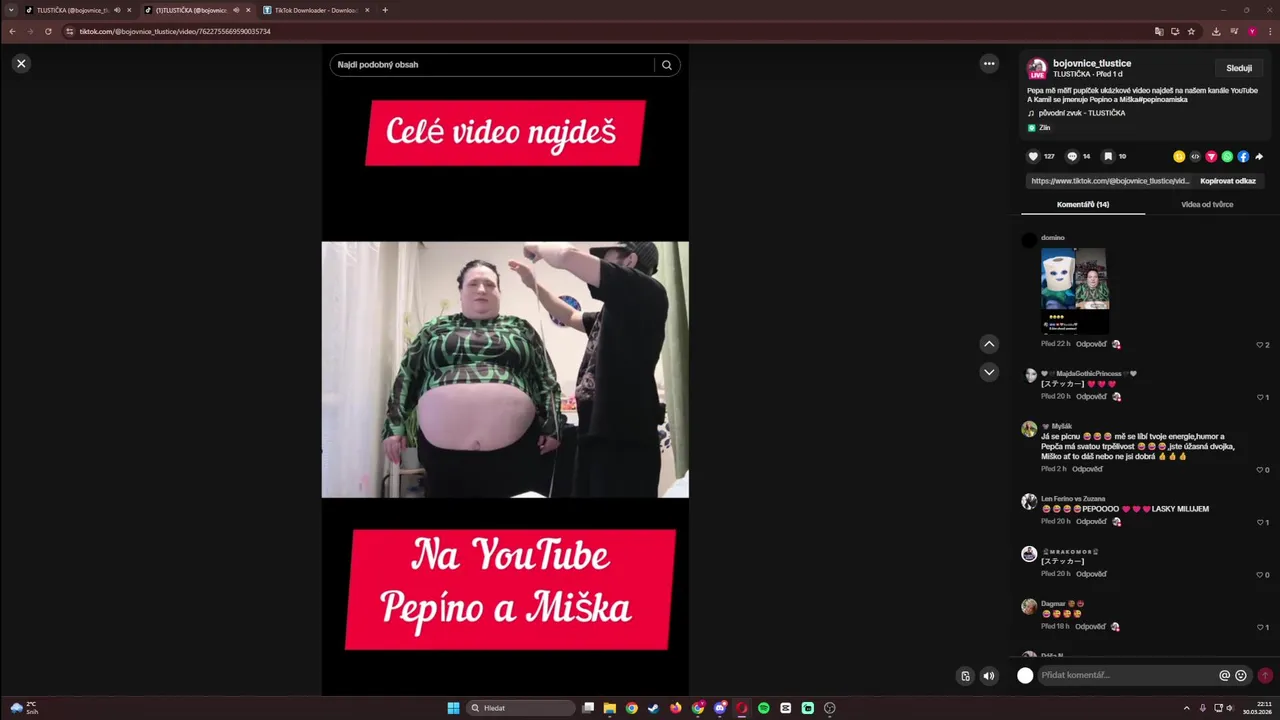Open a new browser tab with plus

(x=385, y=10)
